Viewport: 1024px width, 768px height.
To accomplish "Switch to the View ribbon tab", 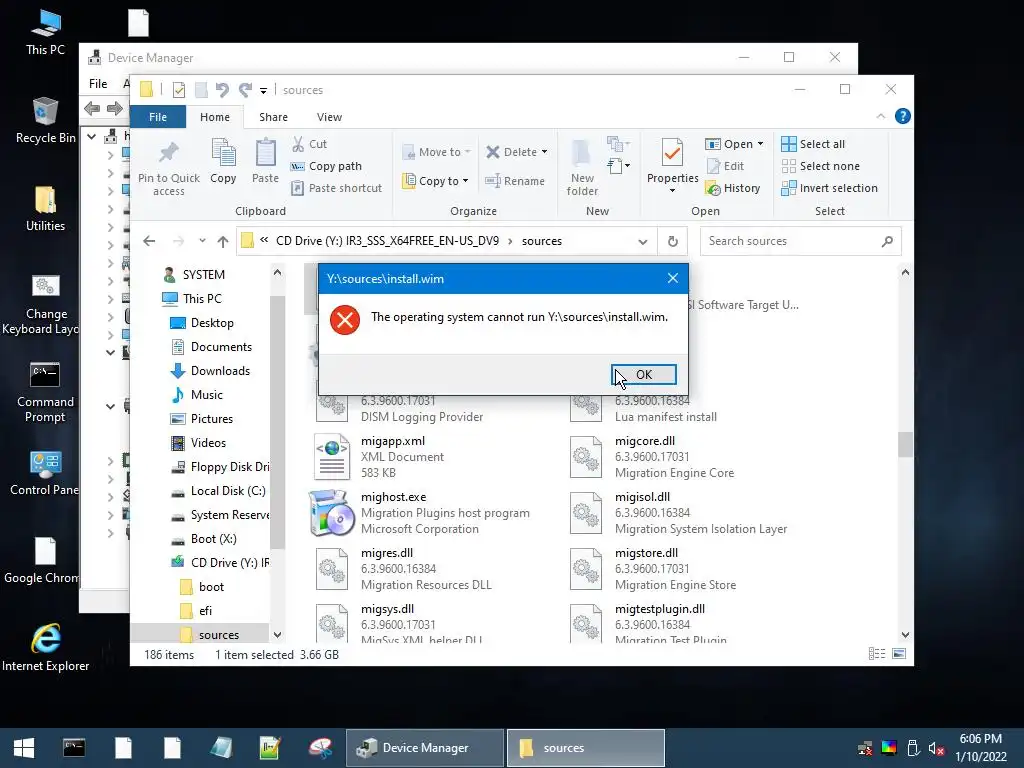I will point(329,117).
